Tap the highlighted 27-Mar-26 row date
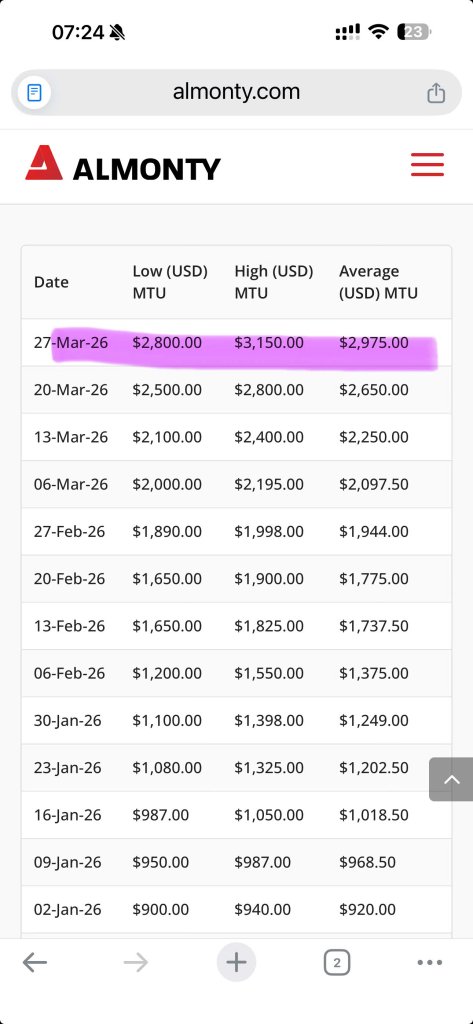This screenshot has height=1024, width=473. pos(71,342)
